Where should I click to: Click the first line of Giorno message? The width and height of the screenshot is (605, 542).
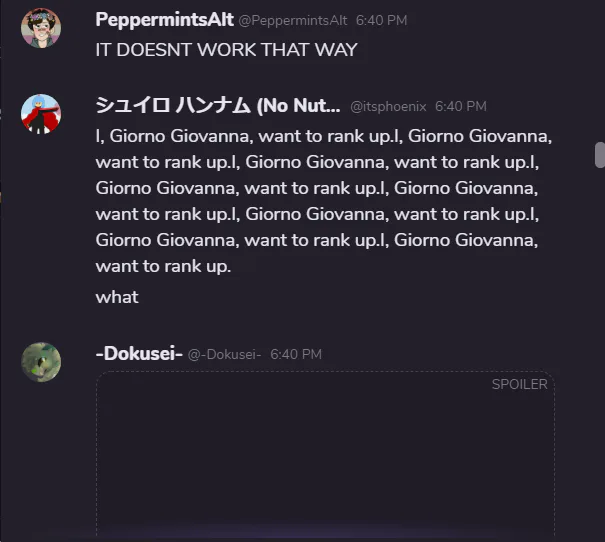(x=324, y=136)
